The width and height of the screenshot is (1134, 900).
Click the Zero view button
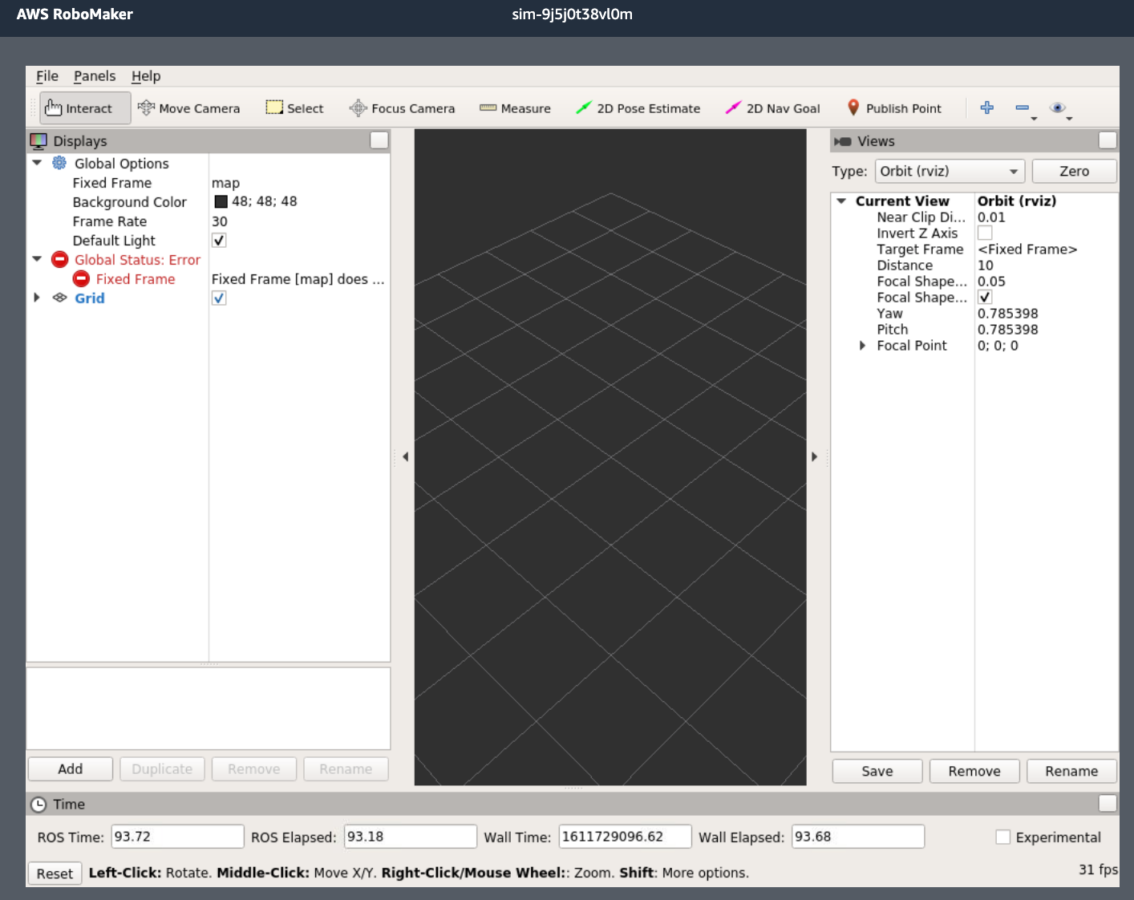[x=1074, y=171]
